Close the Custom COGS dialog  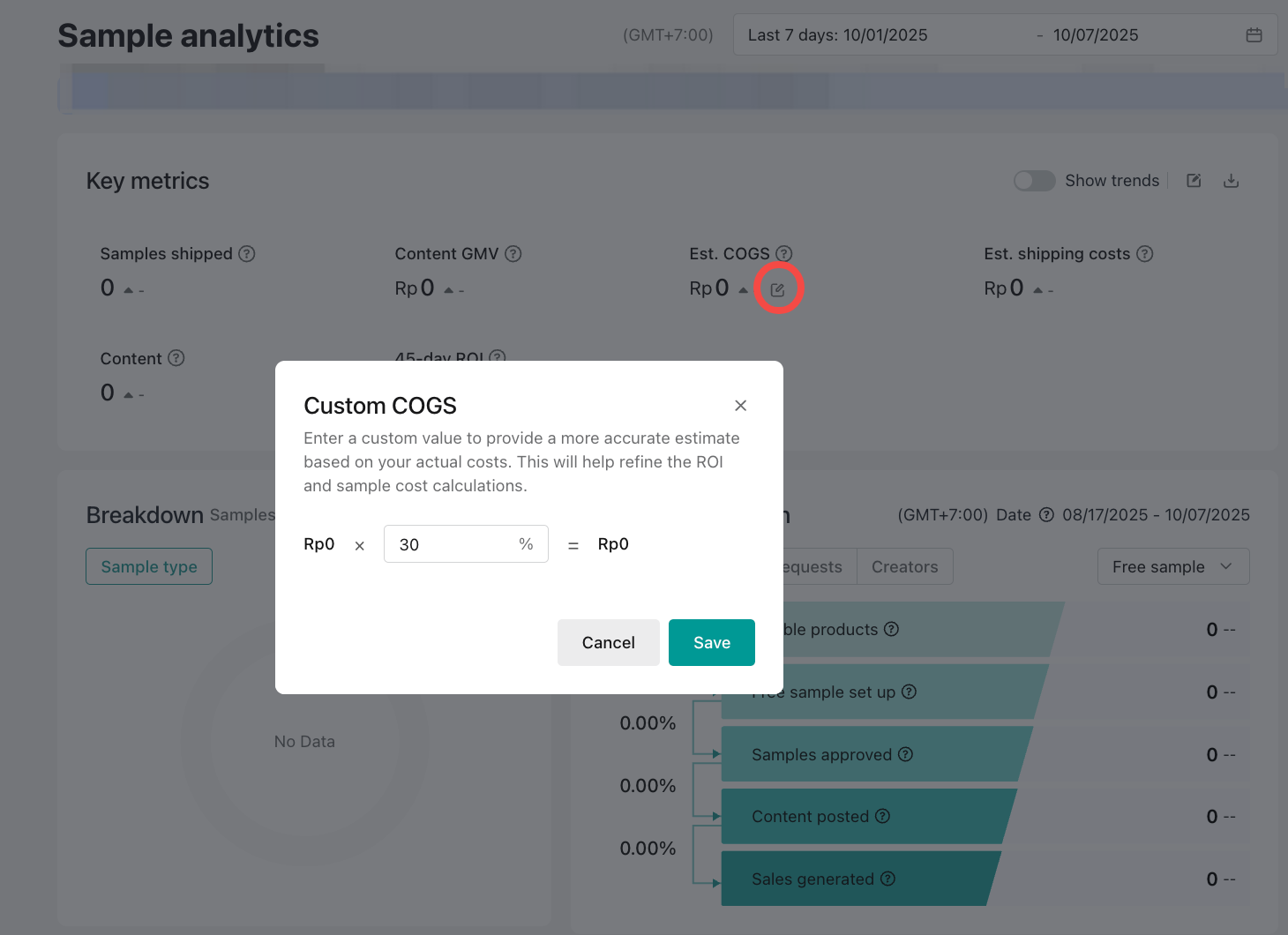tap(740, 405)
